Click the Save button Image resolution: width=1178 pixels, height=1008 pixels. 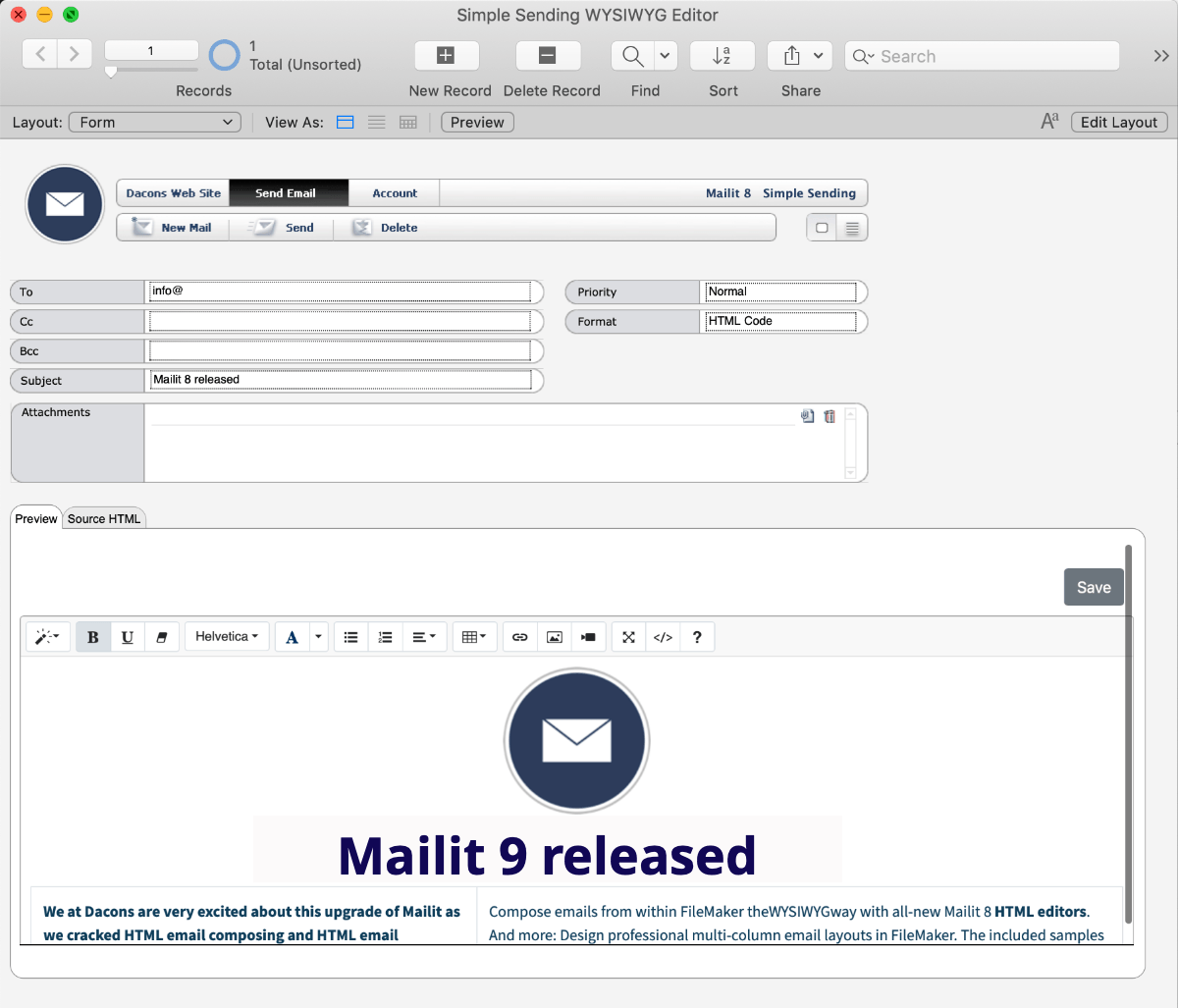(1094, 587)
